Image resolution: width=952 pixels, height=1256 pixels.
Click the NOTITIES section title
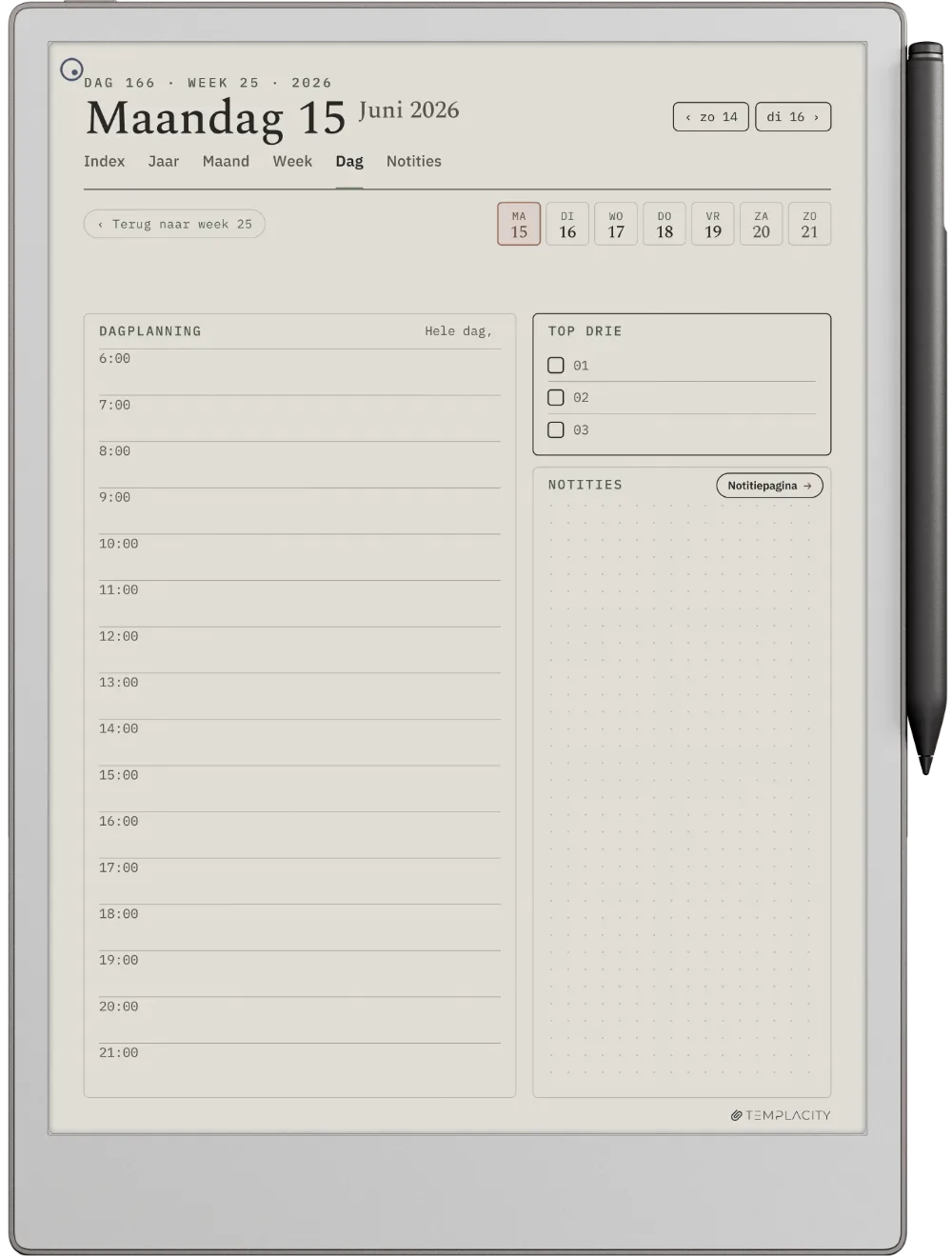pyautogui.click(x=585, y=485)
